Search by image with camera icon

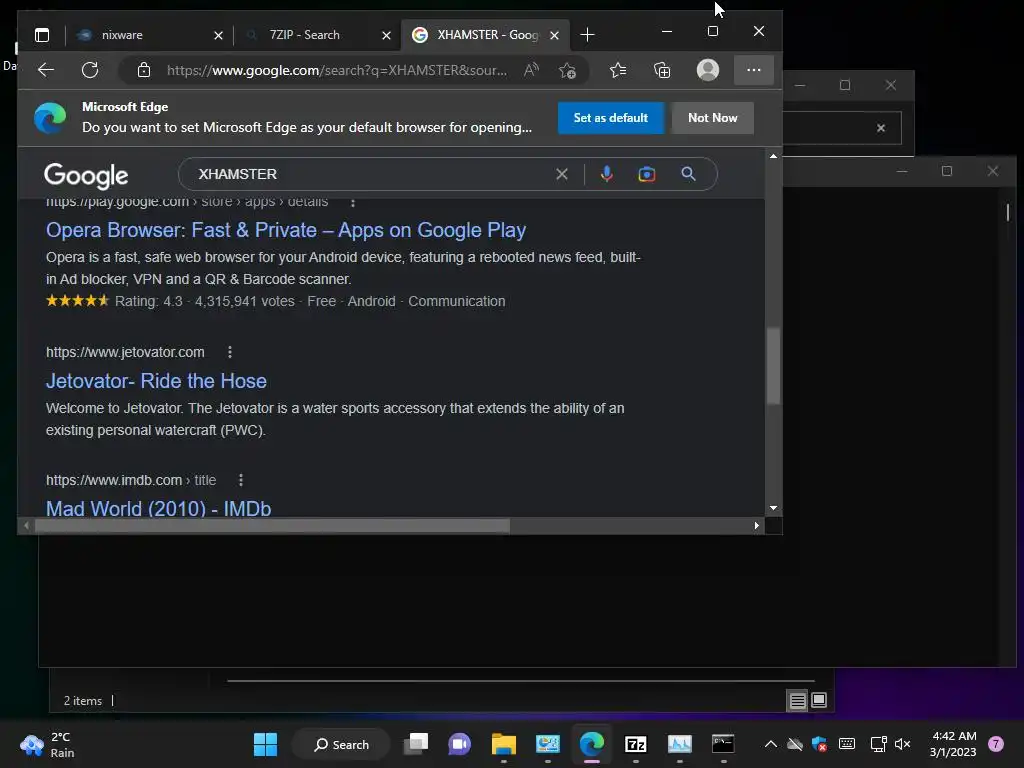[x=647, y=174]
